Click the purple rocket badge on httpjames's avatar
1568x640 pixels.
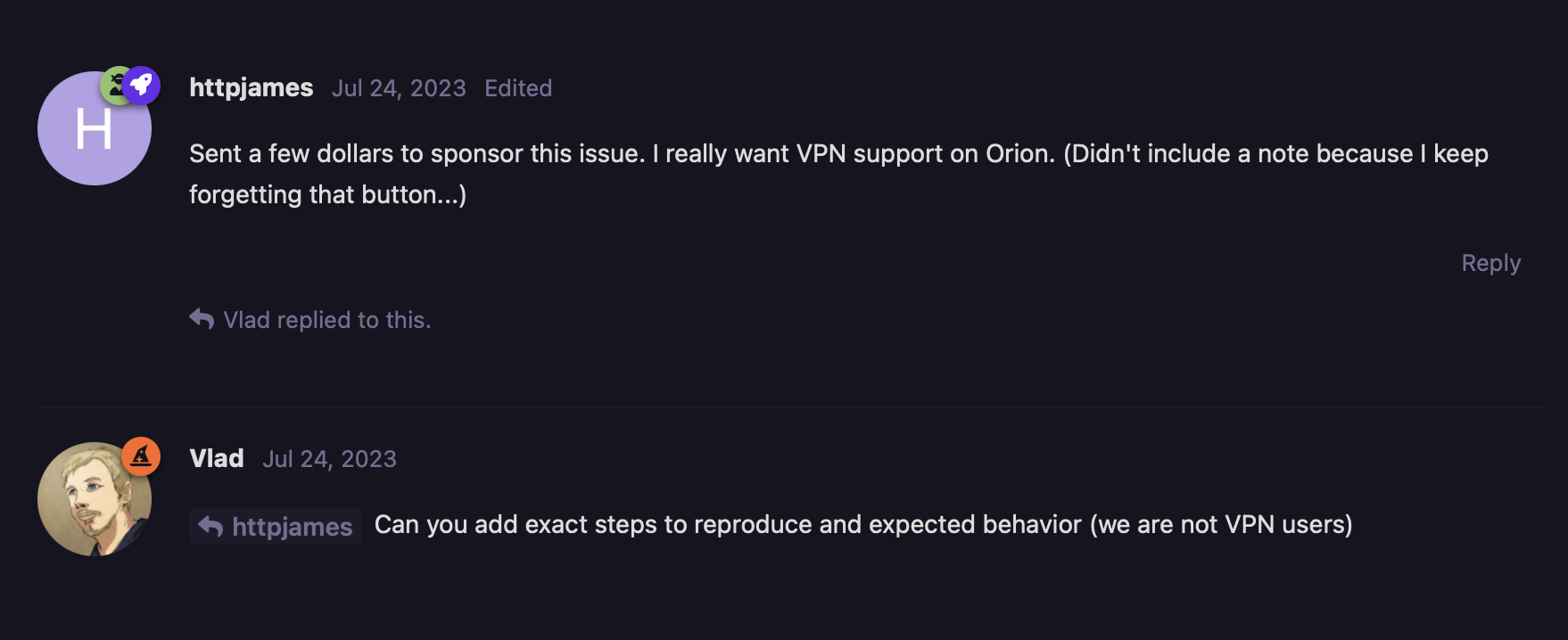[142, 86]
